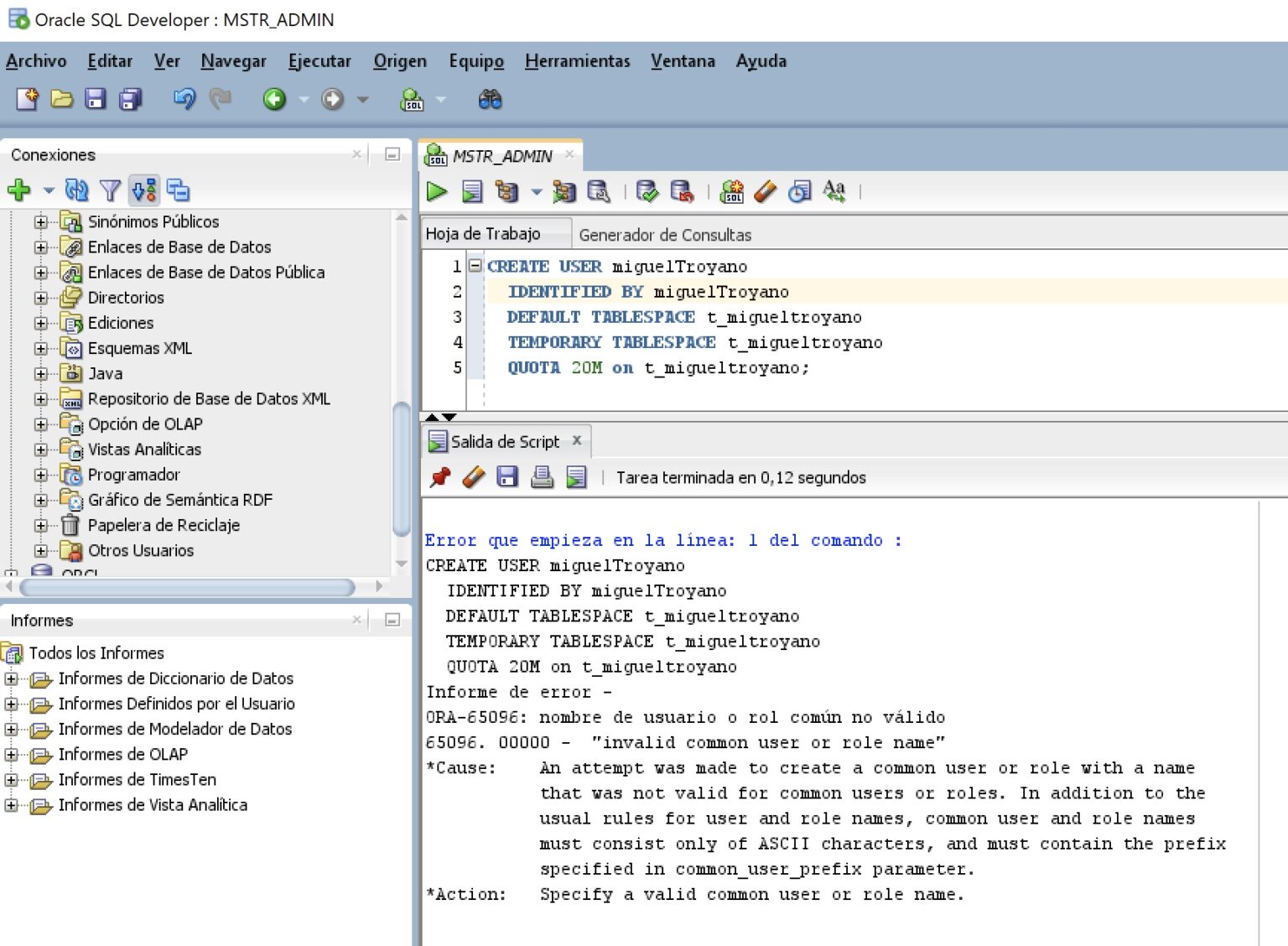Open the Herramientas menu

point(577,61)
